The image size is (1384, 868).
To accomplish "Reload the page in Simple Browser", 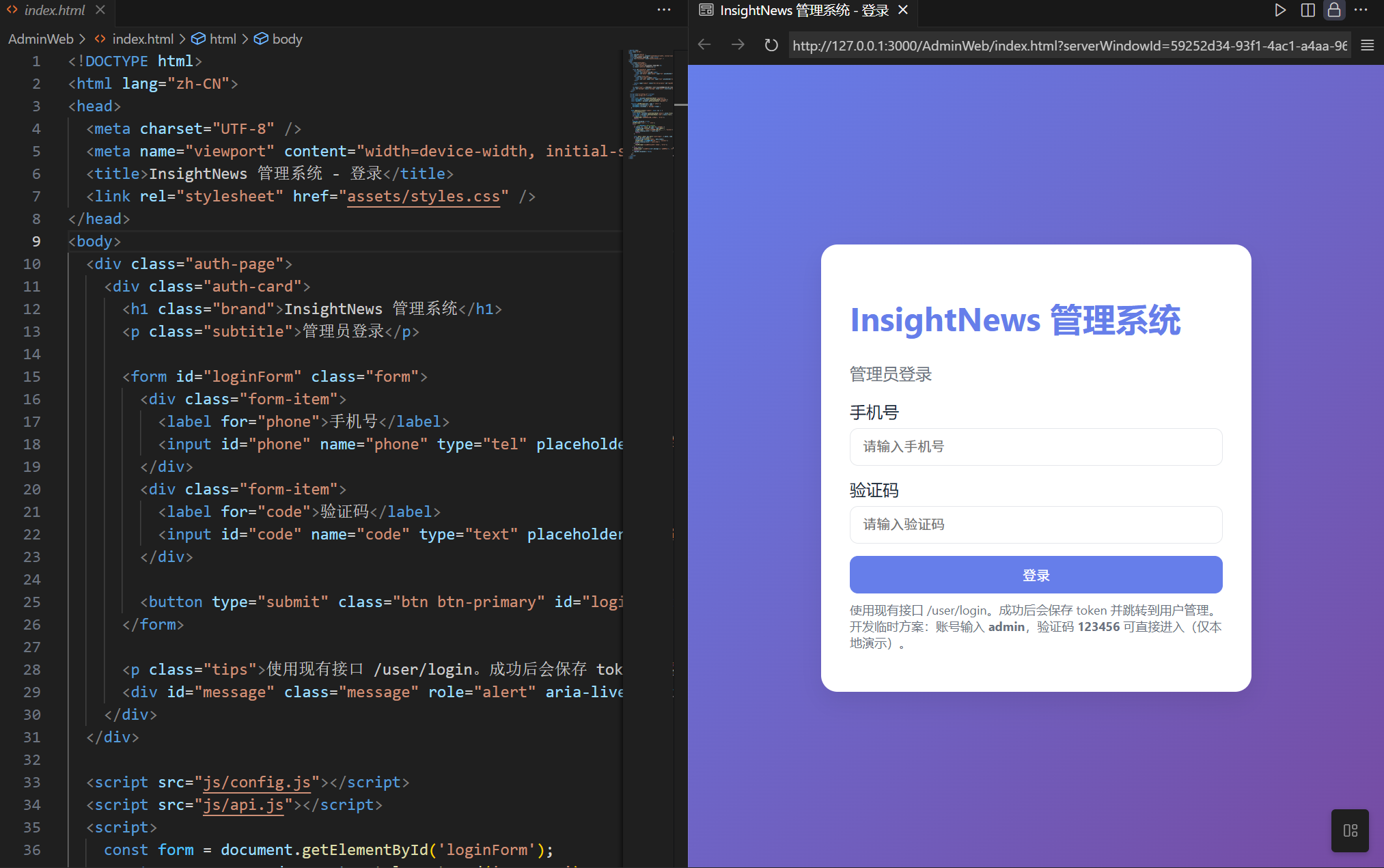I will [x=771, y=44].
